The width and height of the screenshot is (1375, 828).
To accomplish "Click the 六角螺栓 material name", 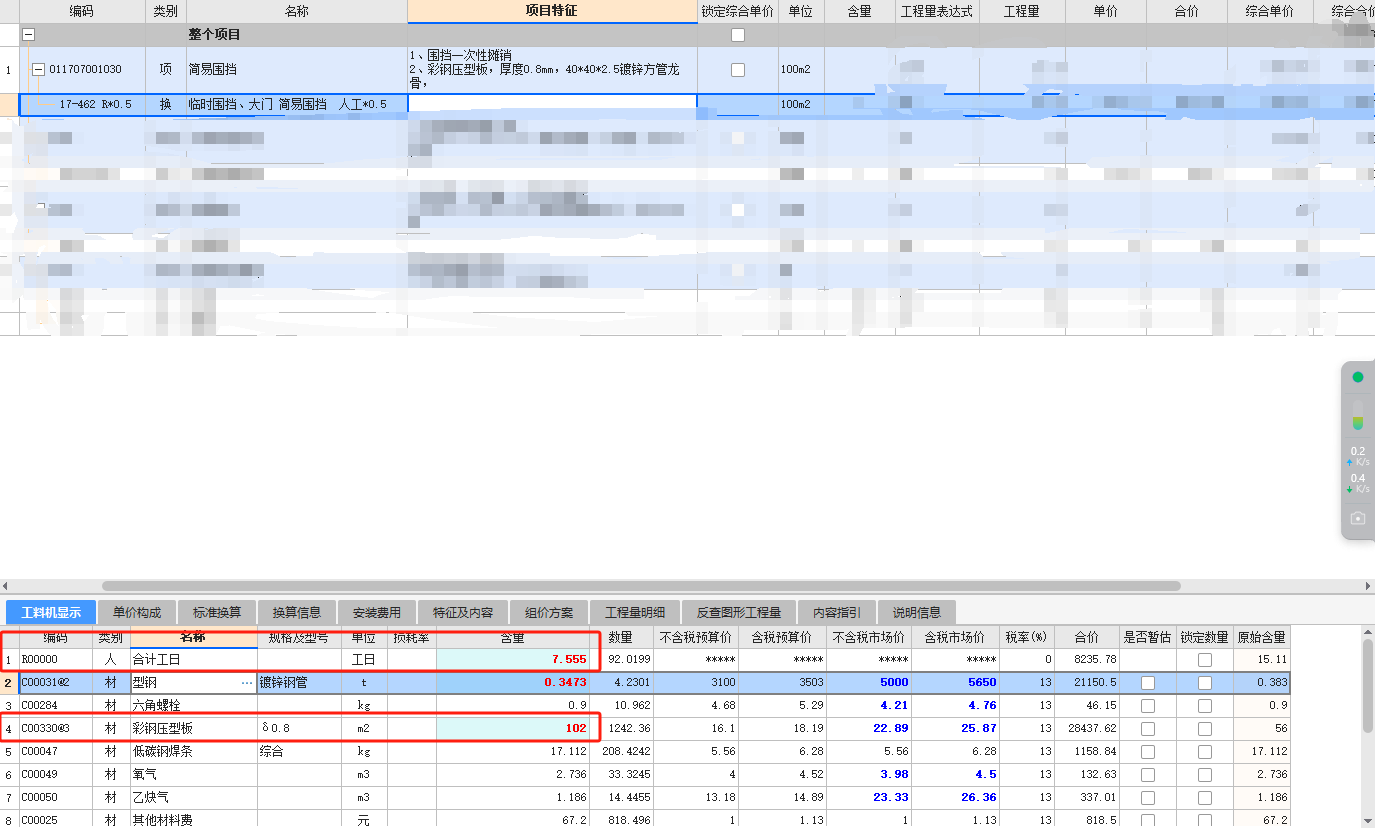I will [157, 706].
